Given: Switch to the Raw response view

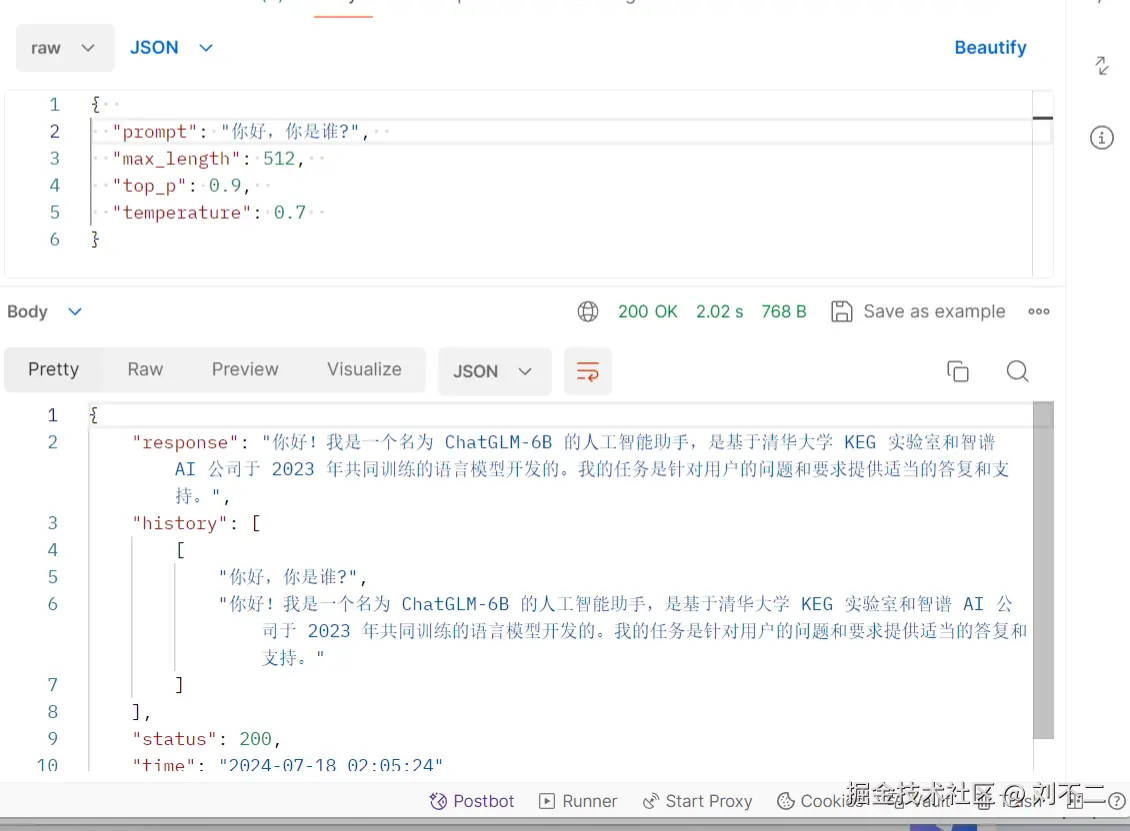Looking at the screenshot, I should click(145, 370).
